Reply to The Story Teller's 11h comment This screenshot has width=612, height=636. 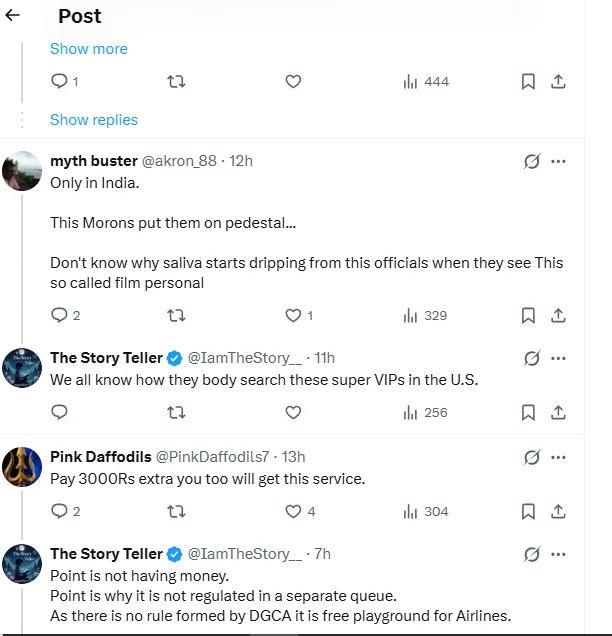(x=59, y=412)
